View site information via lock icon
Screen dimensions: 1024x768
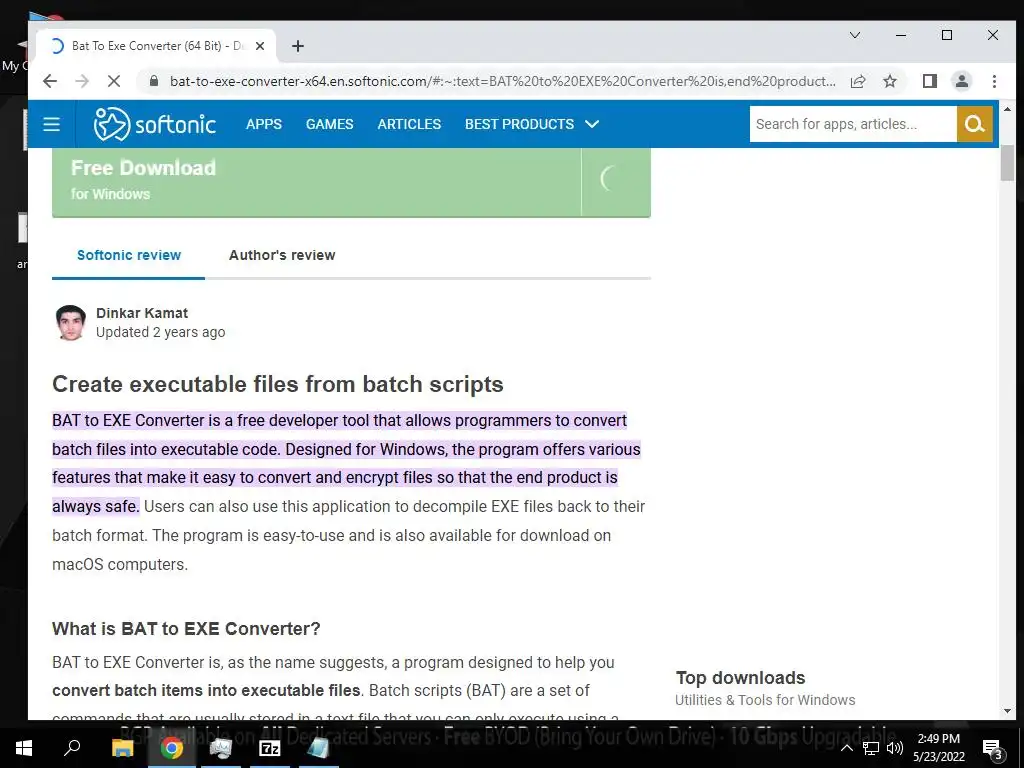(154, 81)
